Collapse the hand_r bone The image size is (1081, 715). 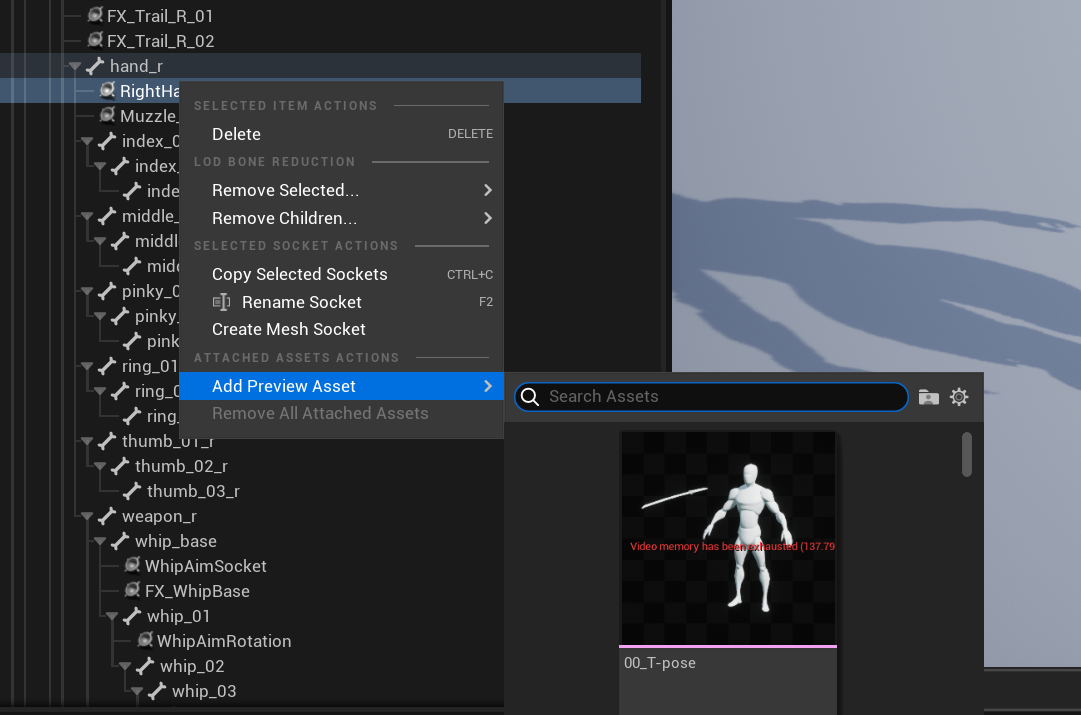point(74,66)
